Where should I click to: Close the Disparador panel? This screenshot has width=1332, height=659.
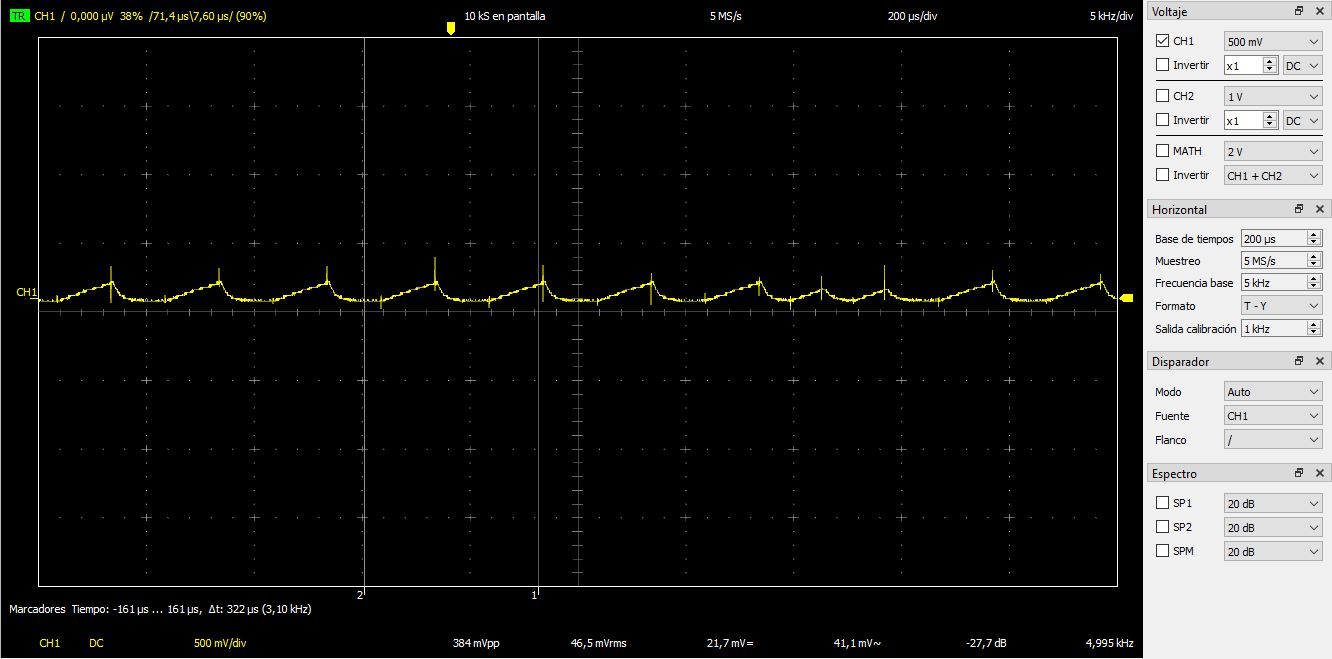[x=1319, y=361]
